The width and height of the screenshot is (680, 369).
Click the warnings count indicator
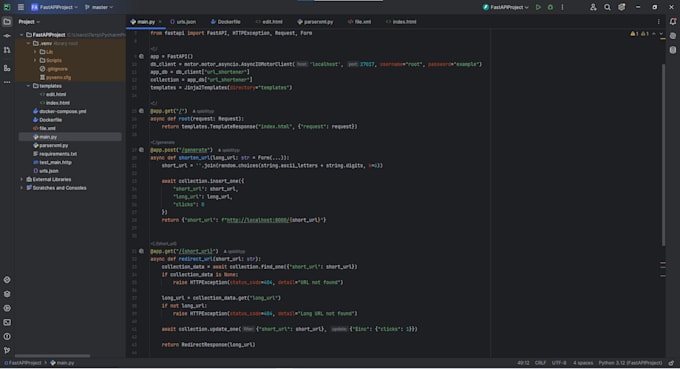[640, 34]
